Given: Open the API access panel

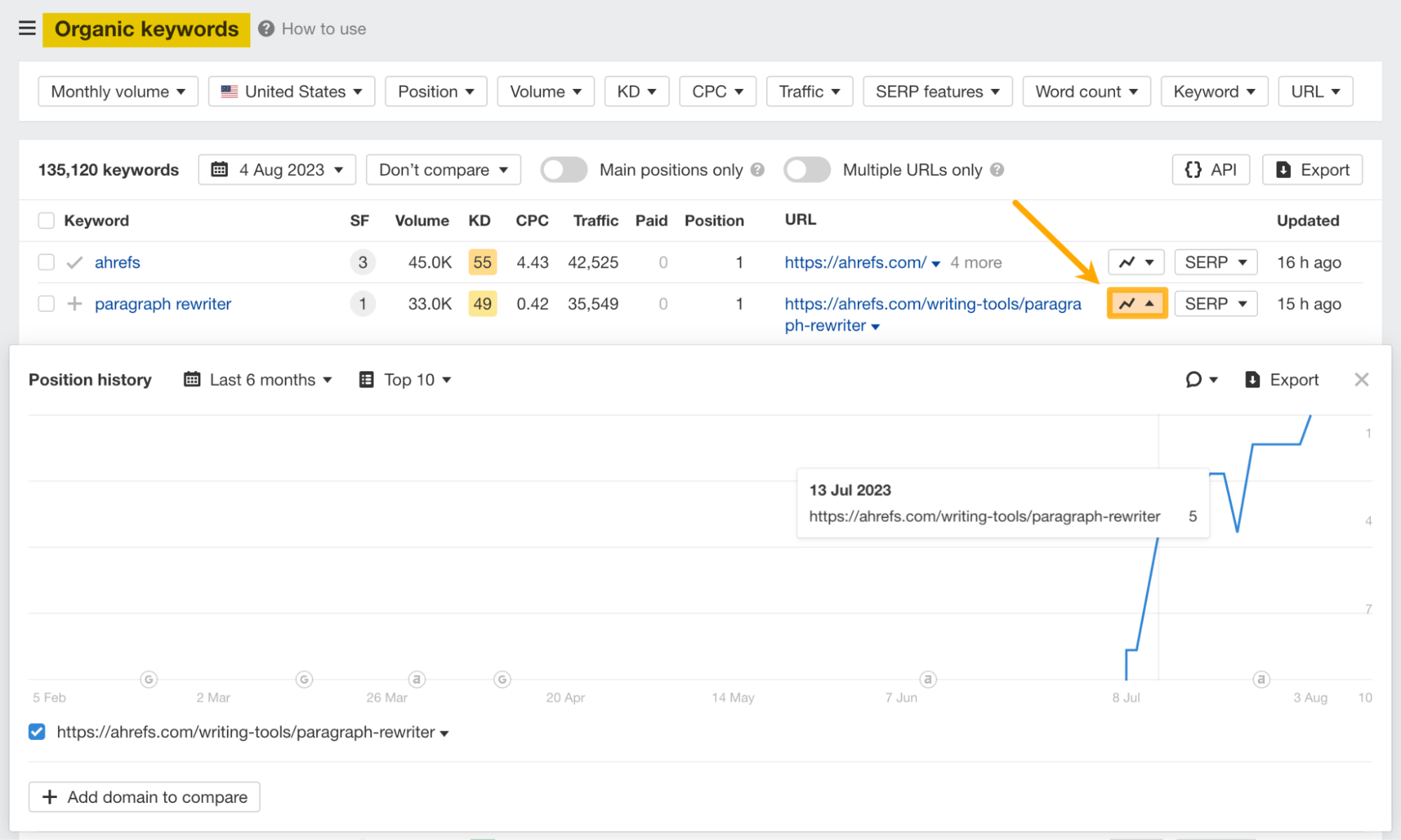Looking at the screenshot, I should [1210, 169].
